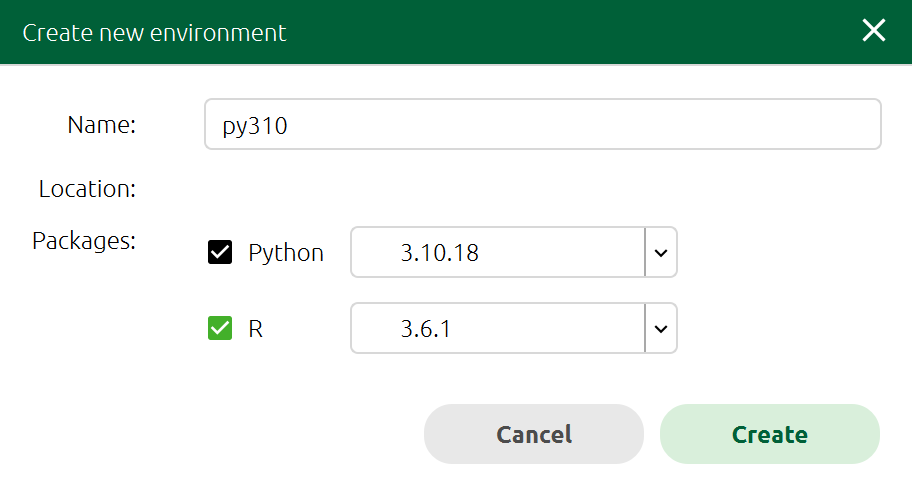Click the Name input field
The image size is (912, 492).
click(543, 124)
